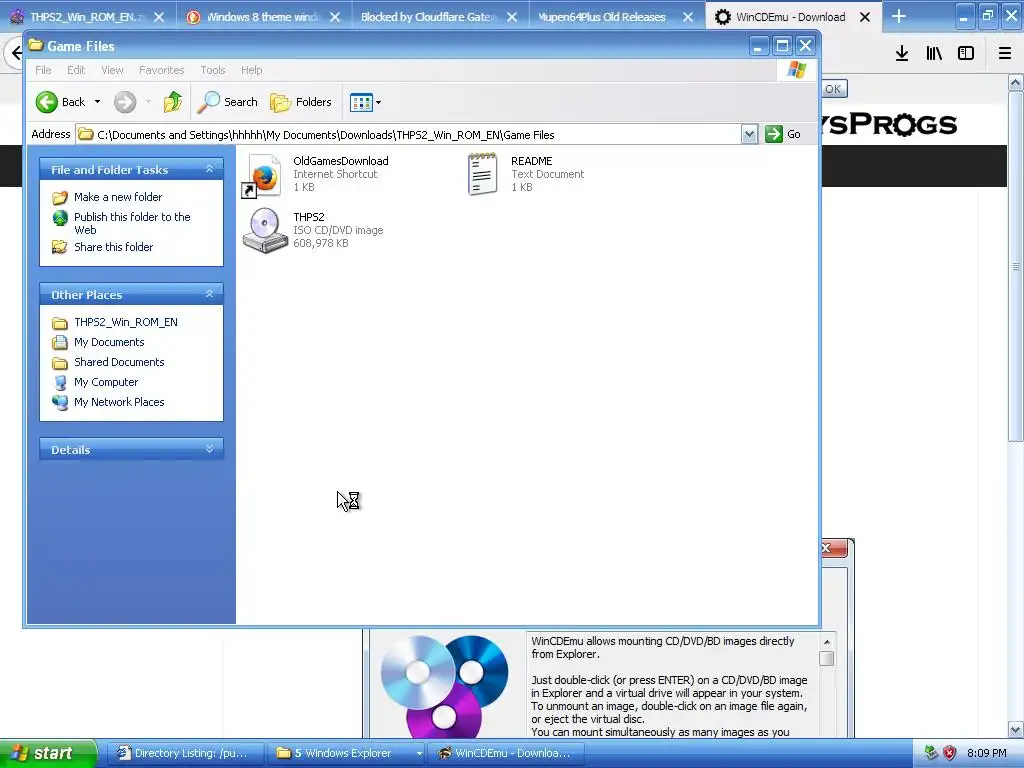The width and height of the screenshot is (1024, 768).
Task: Open THPS2_Win_ROM_EN in Other Places
Action: pos(126,322)
